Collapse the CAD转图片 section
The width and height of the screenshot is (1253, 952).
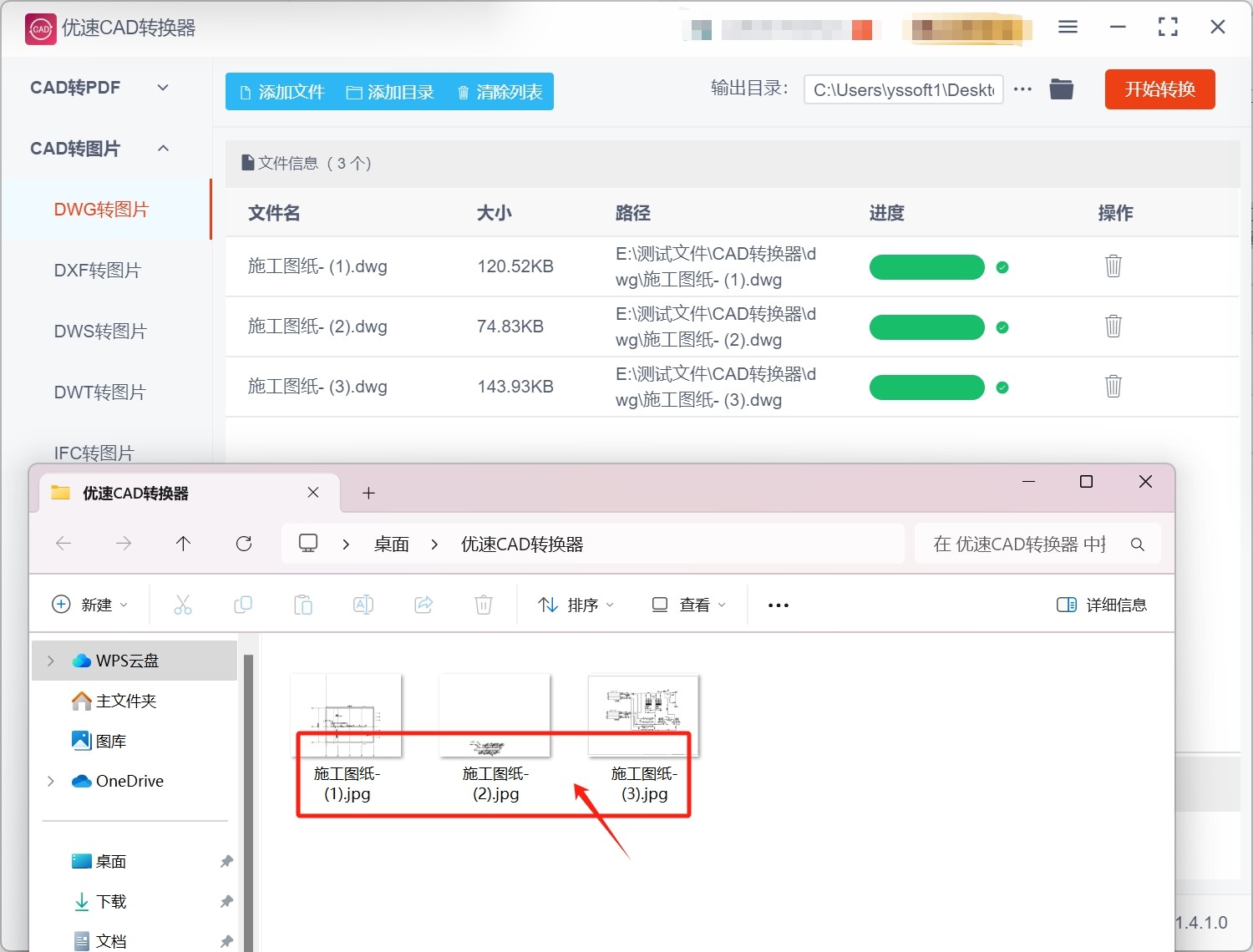[x=163, y=149]
